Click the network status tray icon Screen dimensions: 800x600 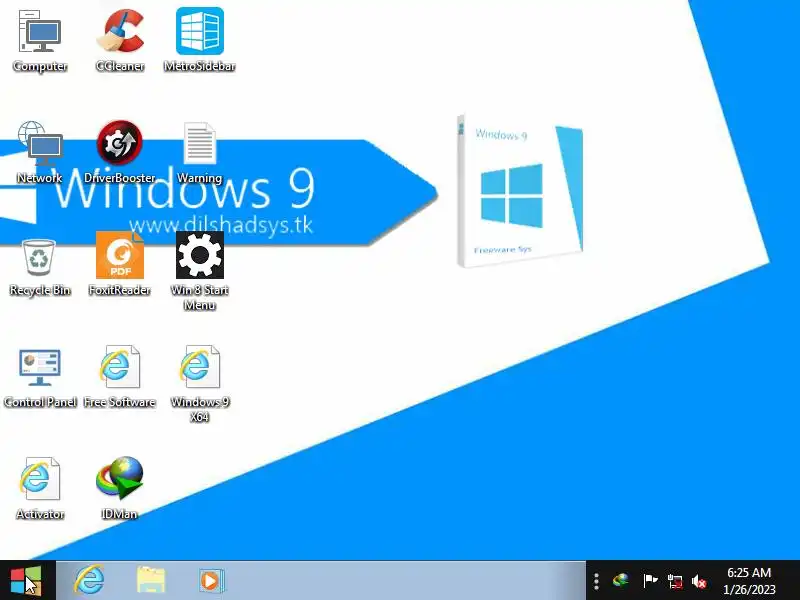[675, 581]
